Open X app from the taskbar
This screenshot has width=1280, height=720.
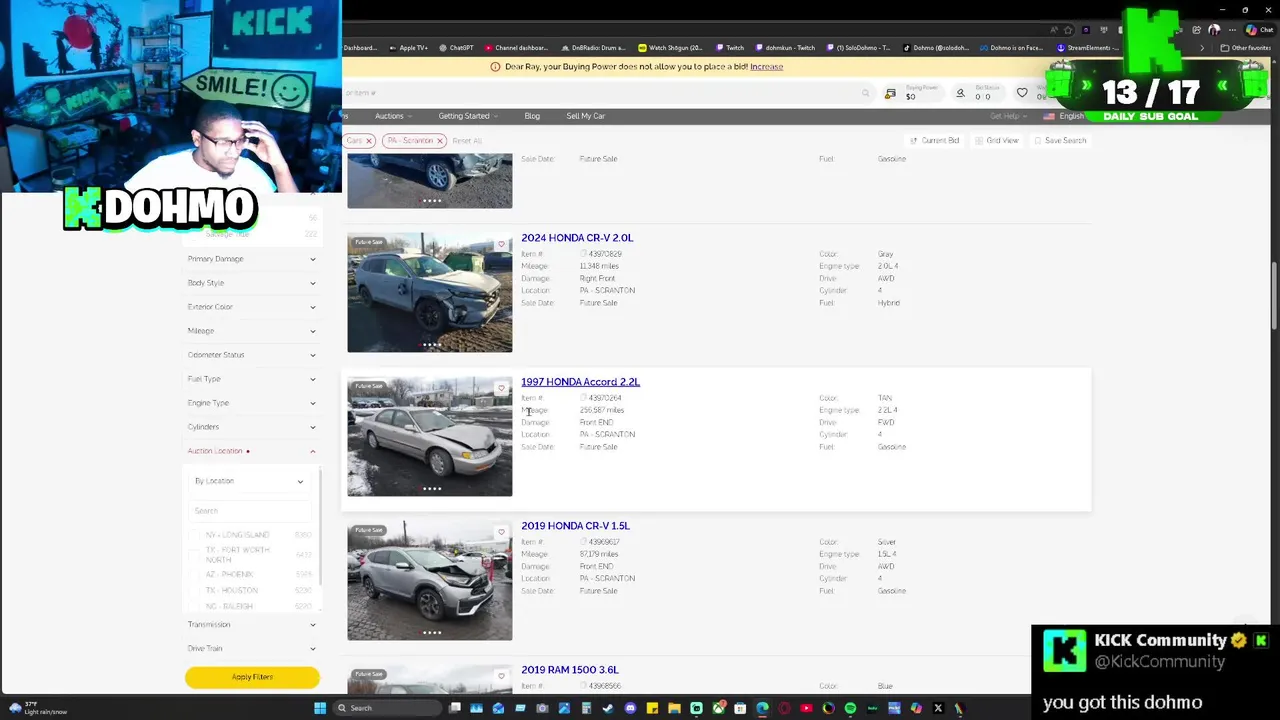point(937,708)
